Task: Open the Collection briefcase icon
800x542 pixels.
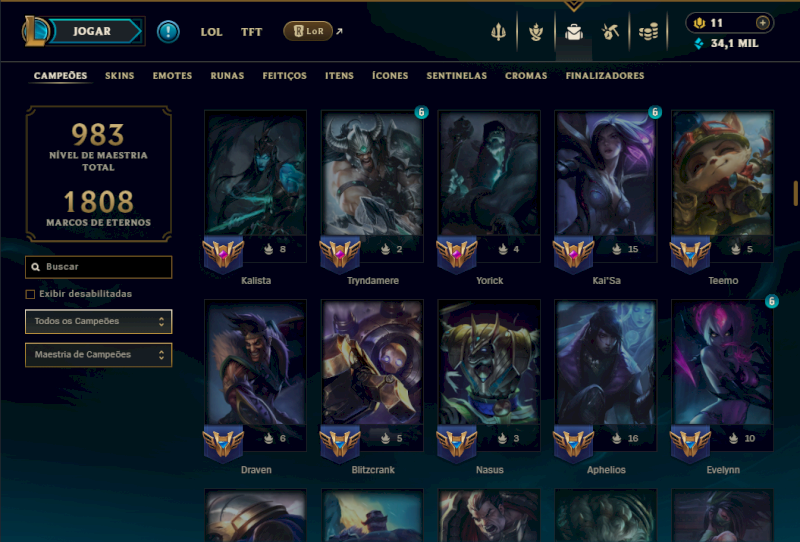Action: click(x=573, y=32)
